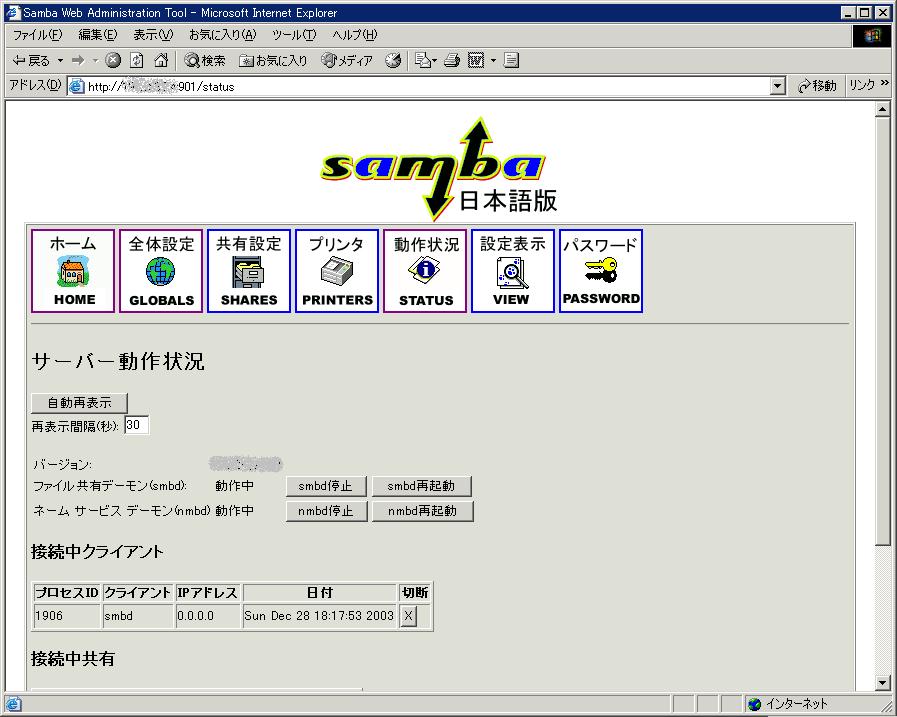Click the Internet Explorer title bar icon

pyautogui.click(x=13, y=12)
